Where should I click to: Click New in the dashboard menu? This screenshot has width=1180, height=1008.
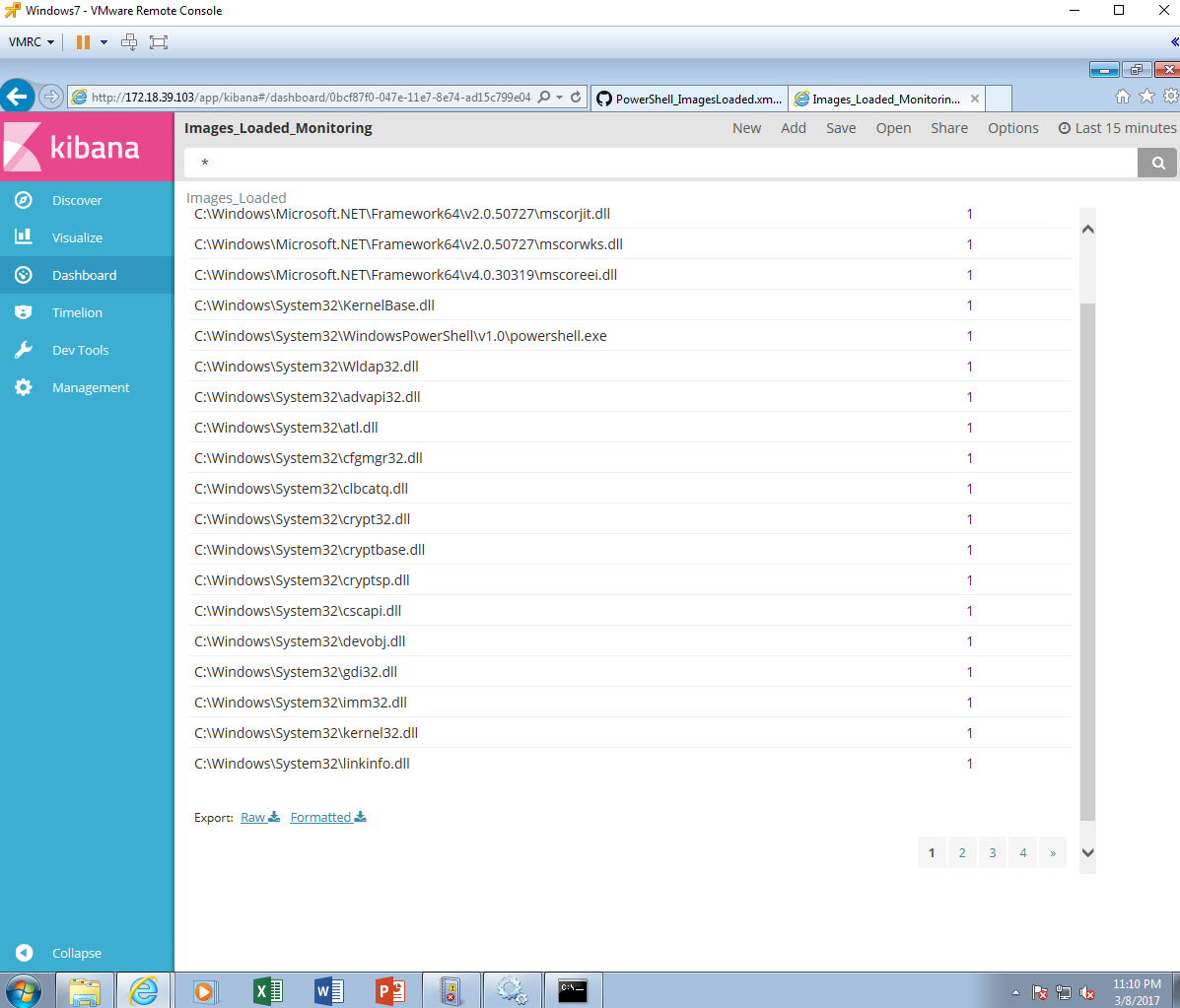coord(746,128)
